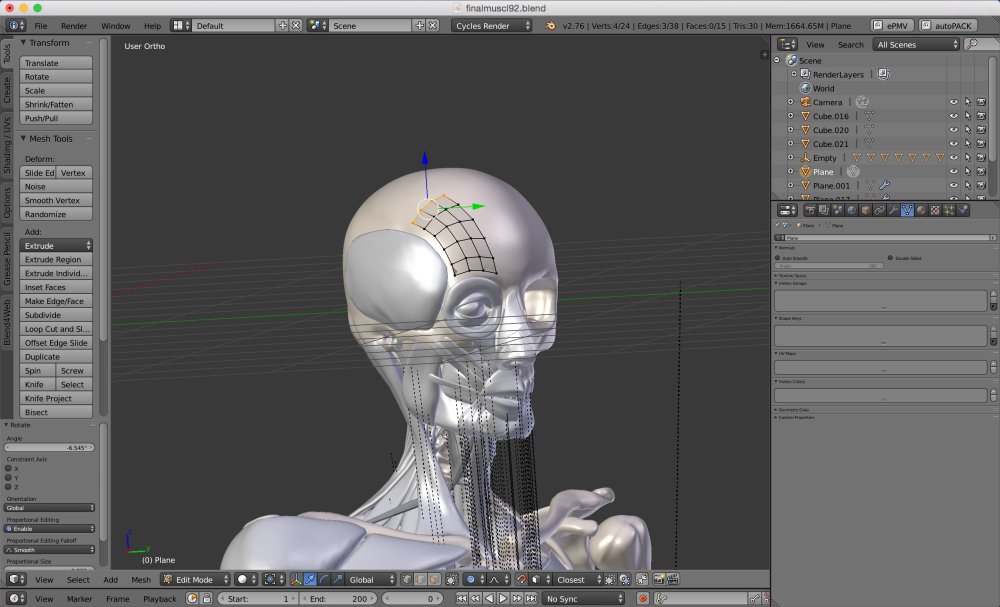Play the timeline animation forward
The image size is (1000, 607).
503,599
